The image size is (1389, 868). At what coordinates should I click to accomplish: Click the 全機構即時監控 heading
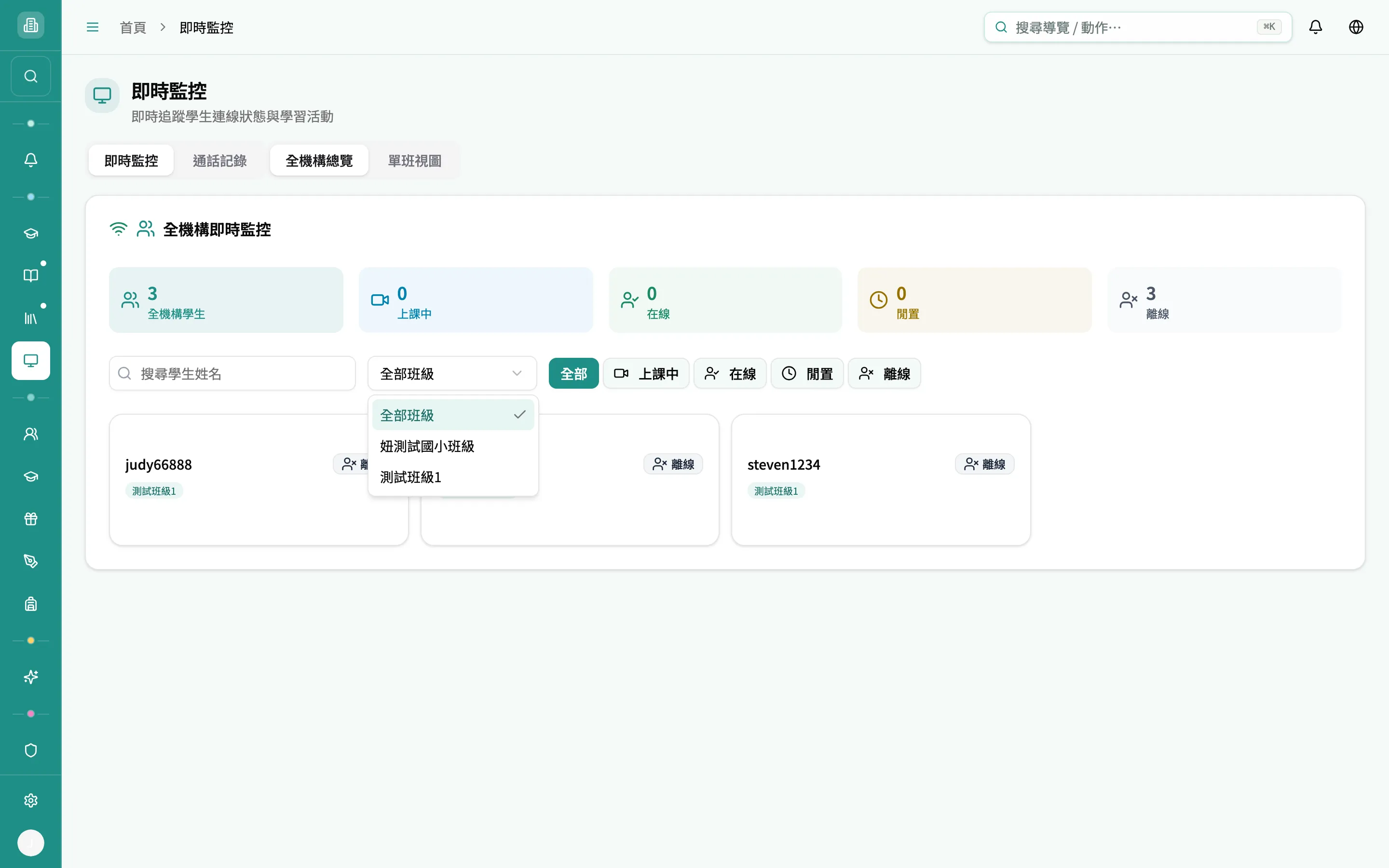[x=217, y=230]
